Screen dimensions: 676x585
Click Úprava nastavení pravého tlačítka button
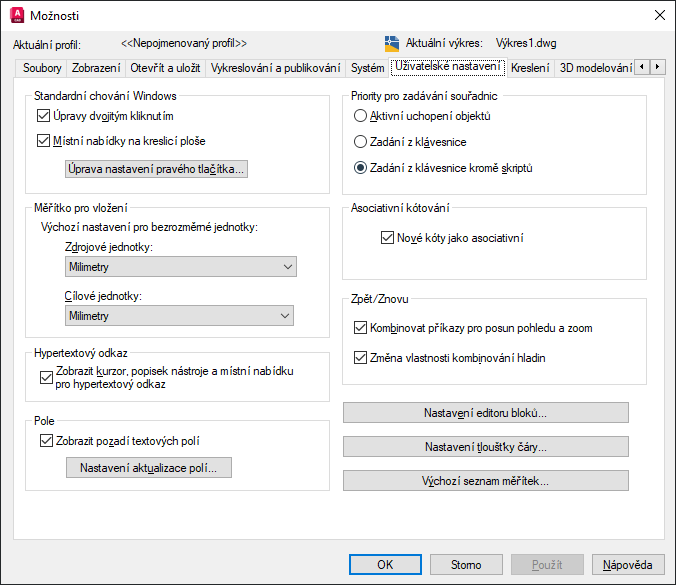coord(156,169)
